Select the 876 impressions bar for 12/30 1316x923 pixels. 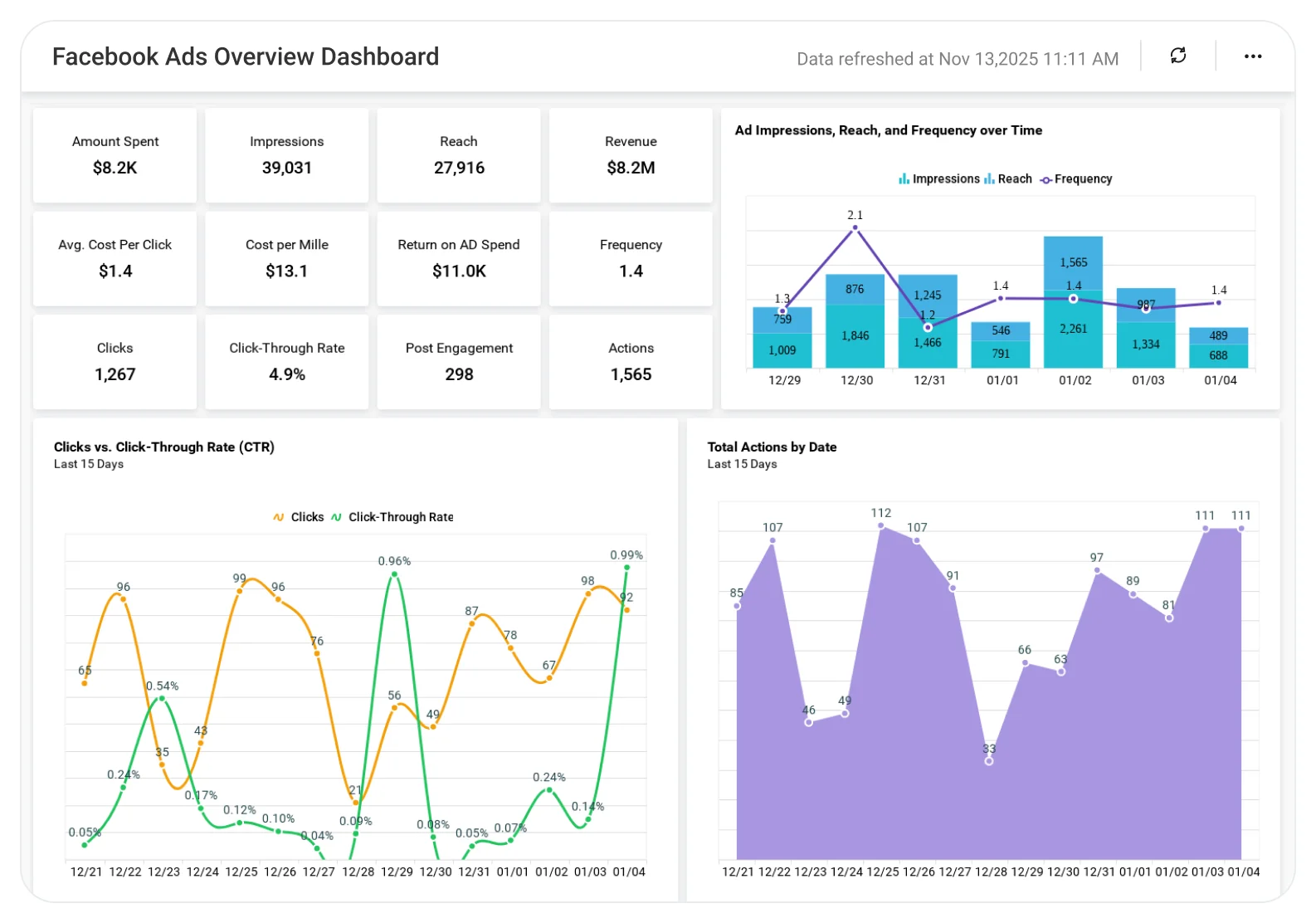click(855, 290)
